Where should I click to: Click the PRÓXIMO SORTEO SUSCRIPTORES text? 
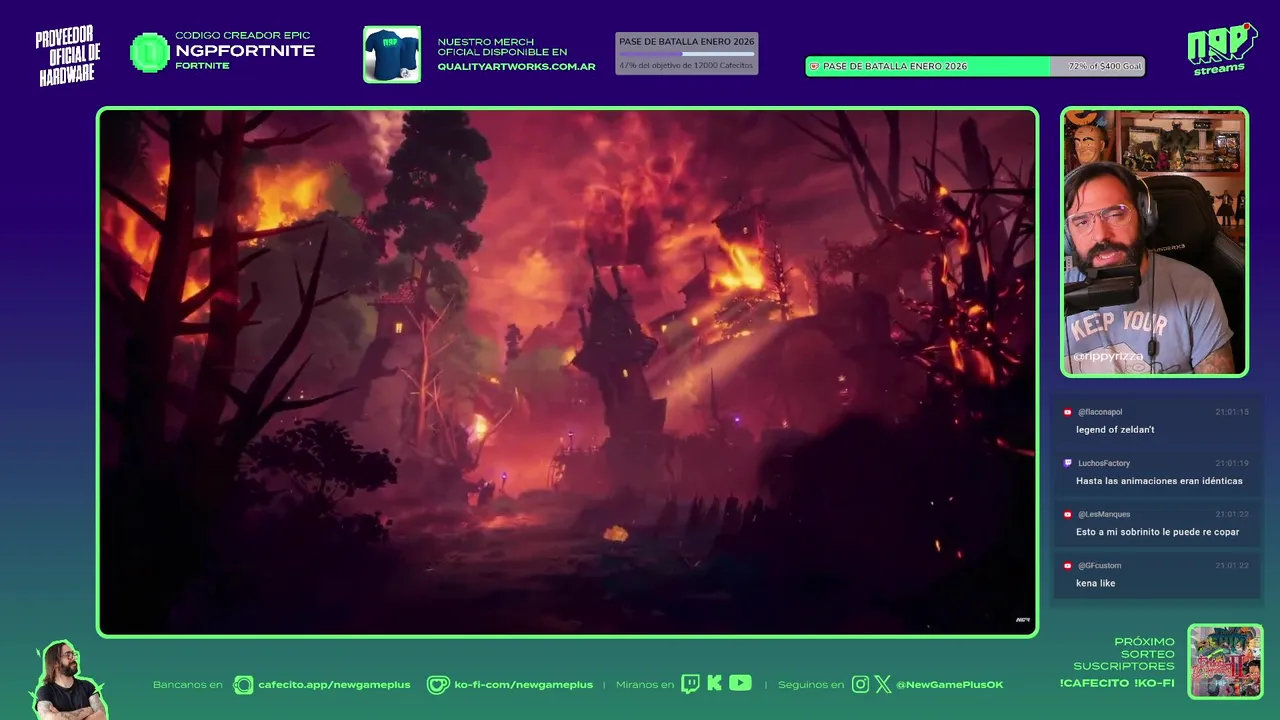click(1125, 654)
